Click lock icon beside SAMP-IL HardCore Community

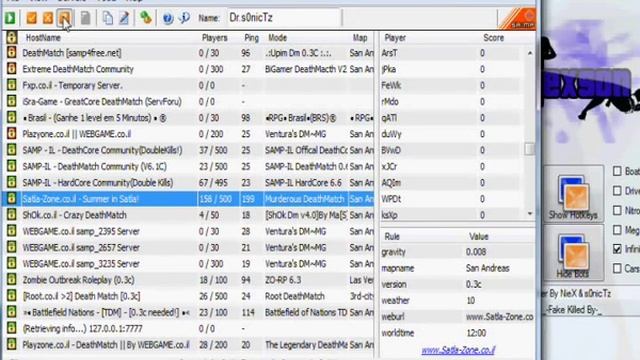[11, 182]
